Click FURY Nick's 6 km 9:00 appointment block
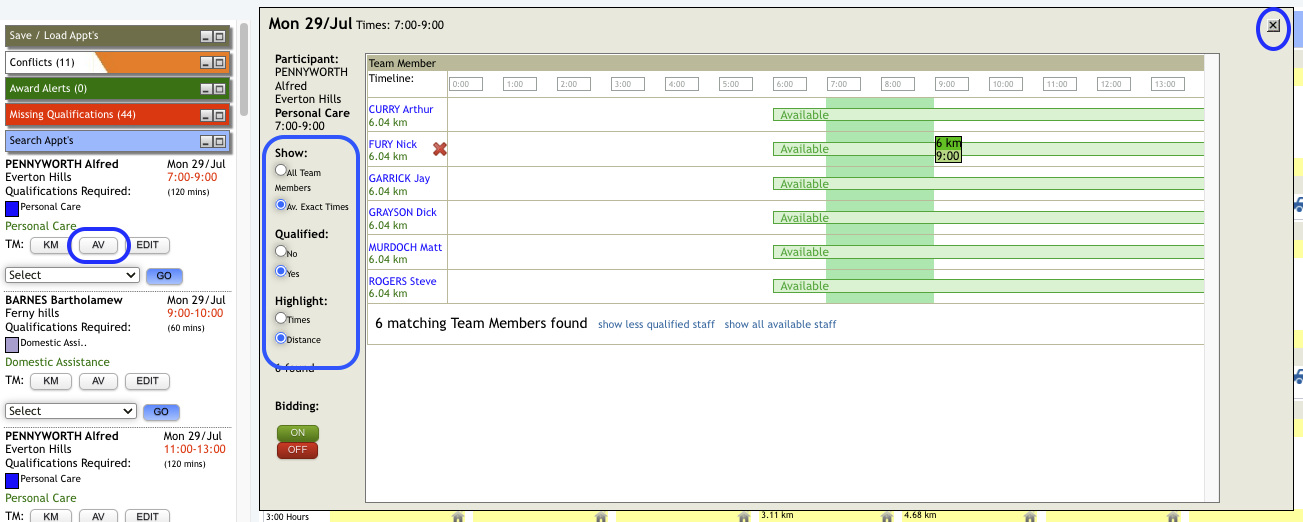Screen dimensions: 1303x522 [x=948, y=150]
